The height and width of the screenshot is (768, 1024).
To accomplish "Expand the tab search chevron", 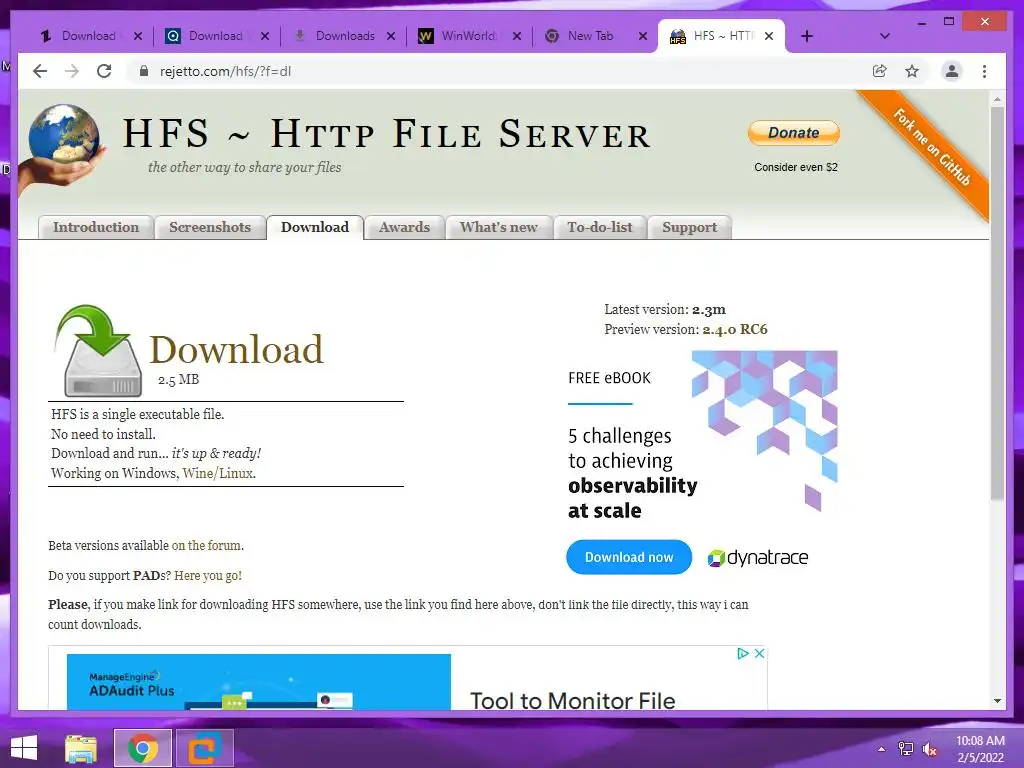I will point(885,36).
